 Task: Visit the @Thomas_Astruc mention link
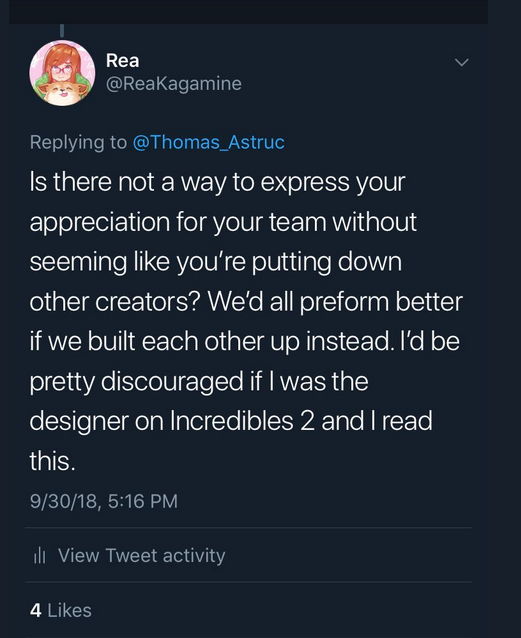[208, 142]
